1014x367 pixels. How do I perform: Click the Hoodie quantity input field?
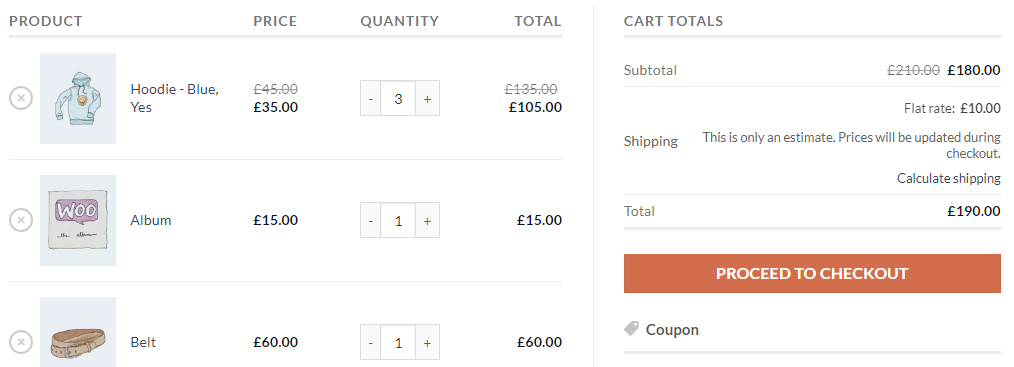point(398,98)
